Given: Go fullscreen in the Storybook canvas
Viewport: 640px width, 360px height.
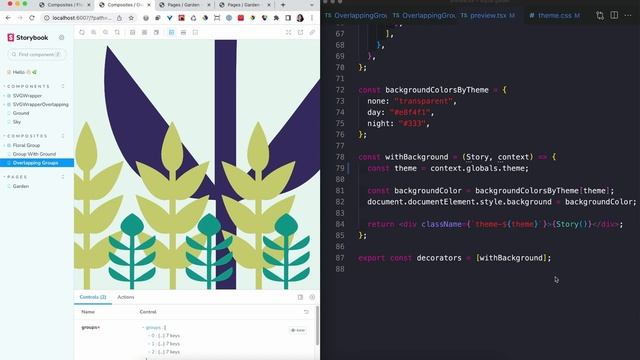Looking at the screenshot, I should [x=289, y=32].
